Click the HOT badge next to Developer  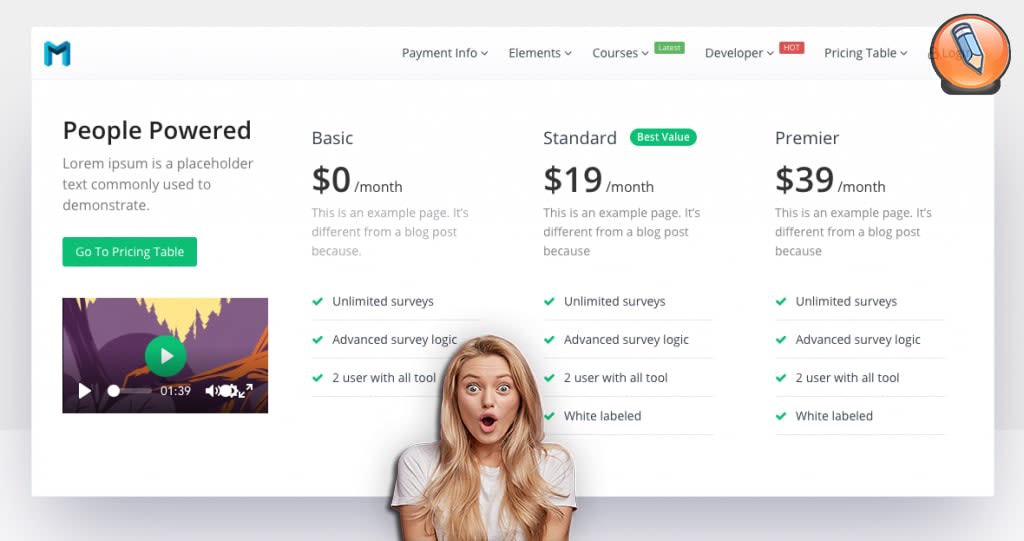point(792,48)
